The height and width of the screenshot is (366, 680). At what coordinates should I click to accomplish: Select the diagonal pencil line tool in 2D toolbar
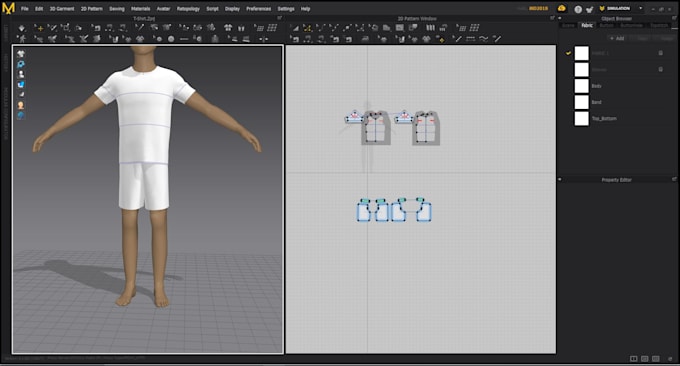(x=457, y=39)
